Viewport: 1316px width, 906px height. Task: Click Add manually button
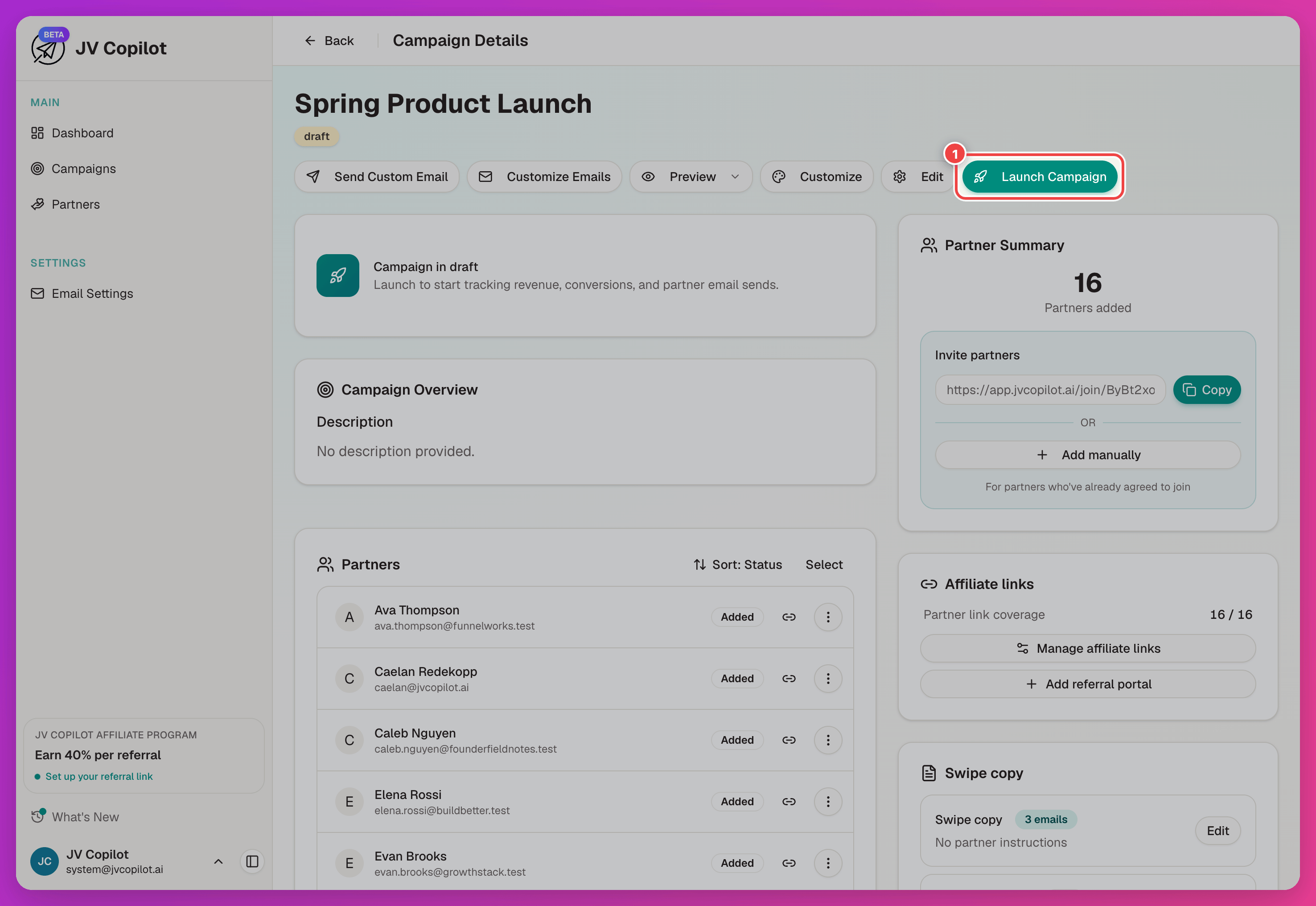click(x=1087, y=455)
